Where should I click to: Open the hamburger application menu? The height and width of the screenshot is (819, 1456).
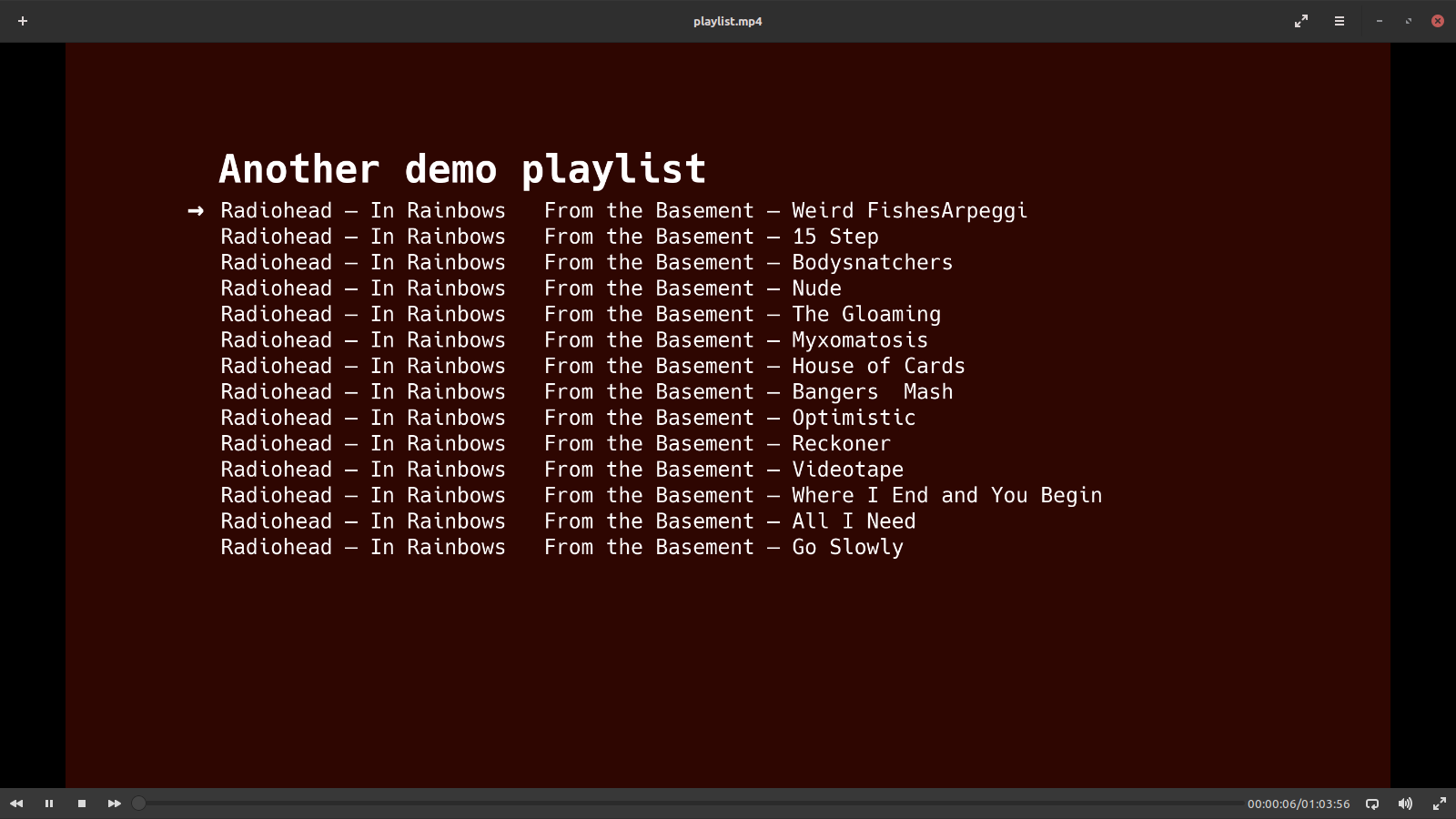[1340, 21]
